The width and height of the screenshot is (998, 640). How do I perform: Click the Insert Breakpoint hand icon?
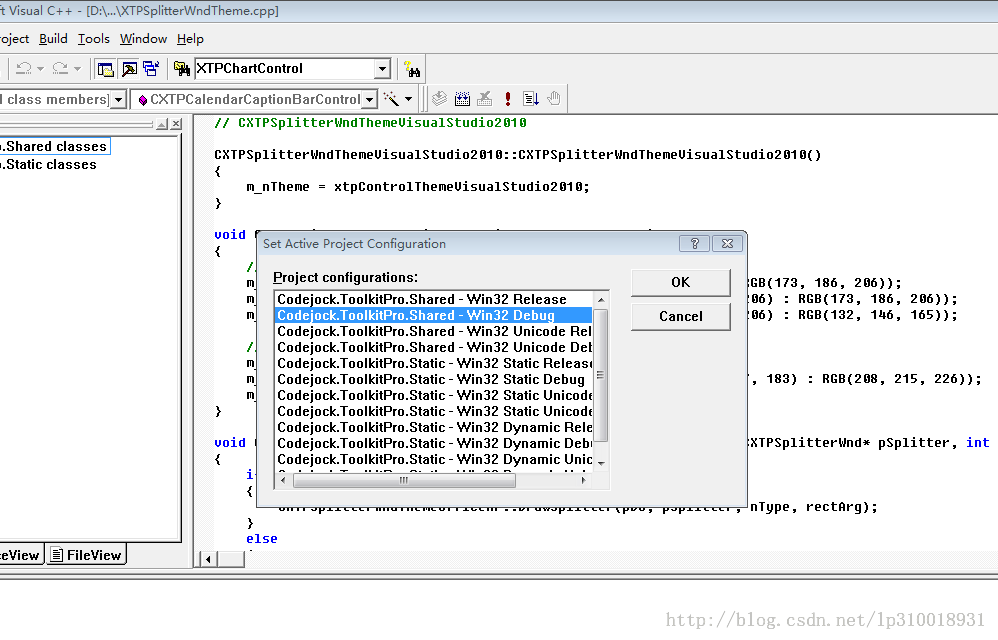pyautogui.click(x=554, y=99)
